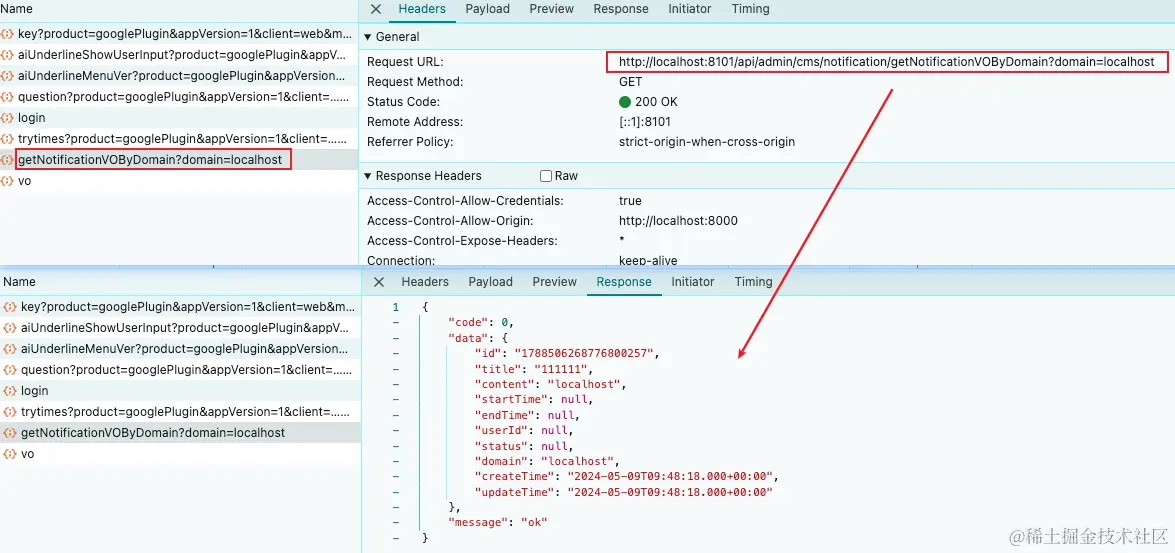This screenshot has height=553, width=1175.
Task: Click the JSON icon beside upper vo request
Action: tap(7, 181)
